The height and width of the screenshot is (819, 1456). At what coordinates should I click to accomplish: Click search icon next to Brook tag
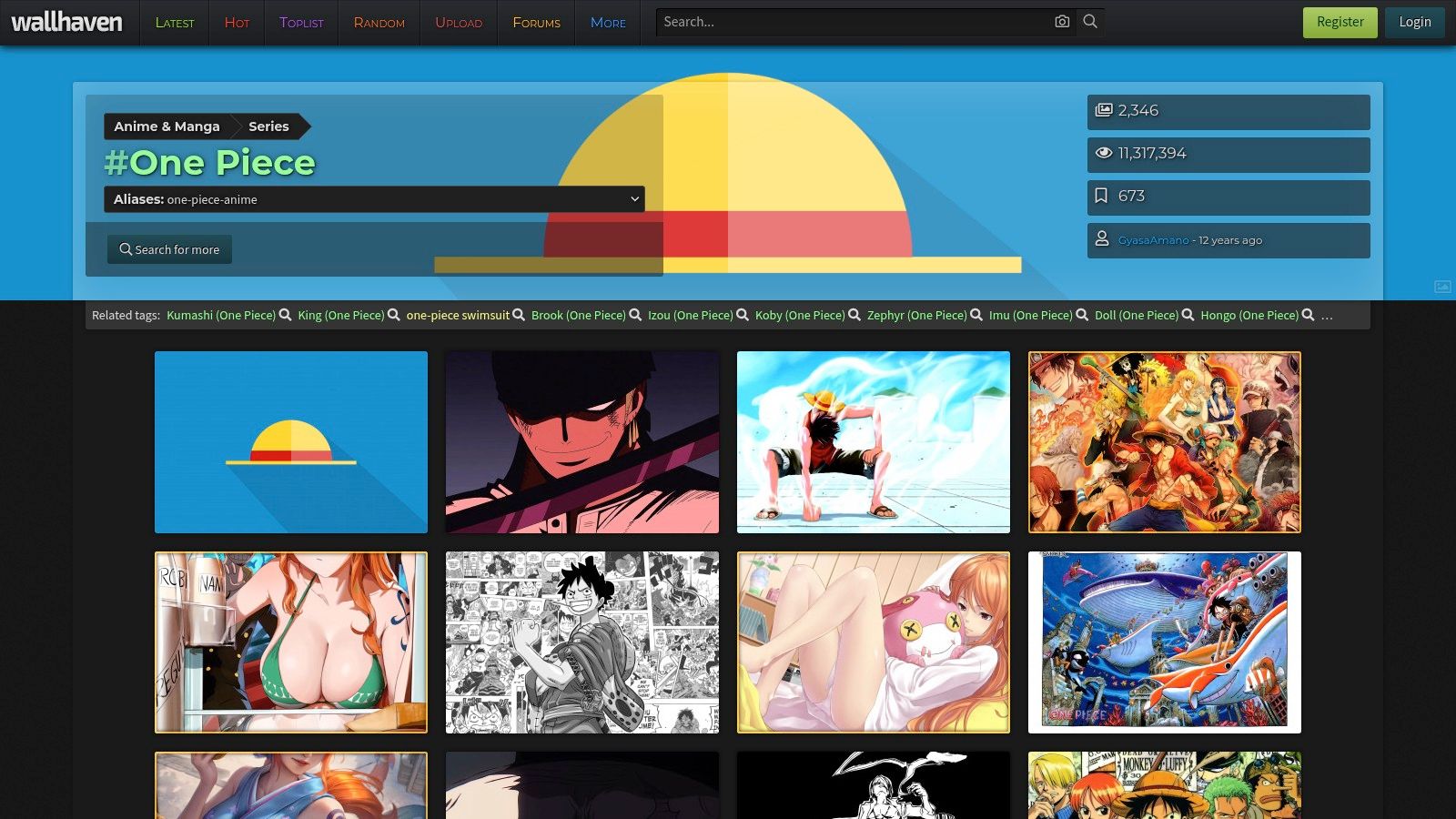[x=635, y=315]
